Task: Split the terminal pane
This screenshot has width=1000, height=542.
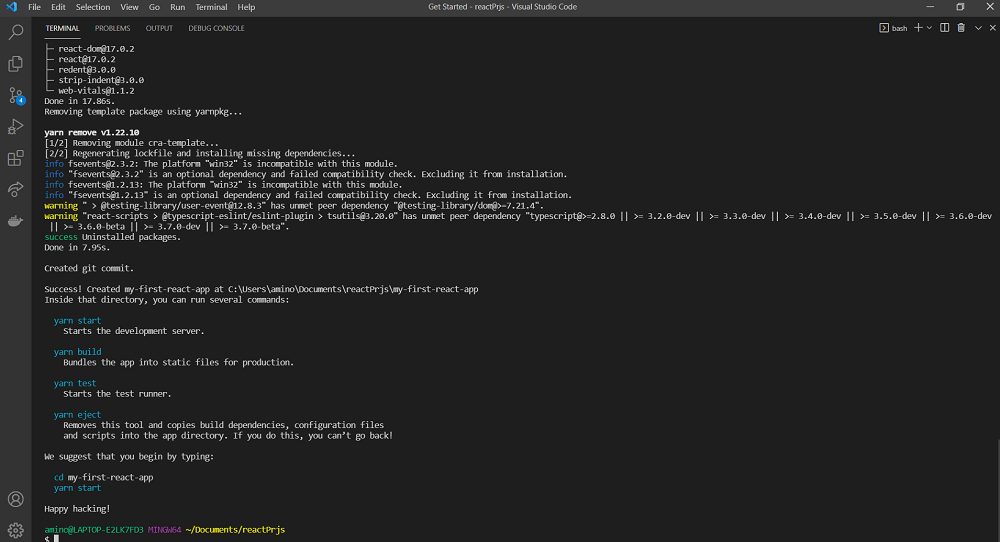Action: point(945,28)
